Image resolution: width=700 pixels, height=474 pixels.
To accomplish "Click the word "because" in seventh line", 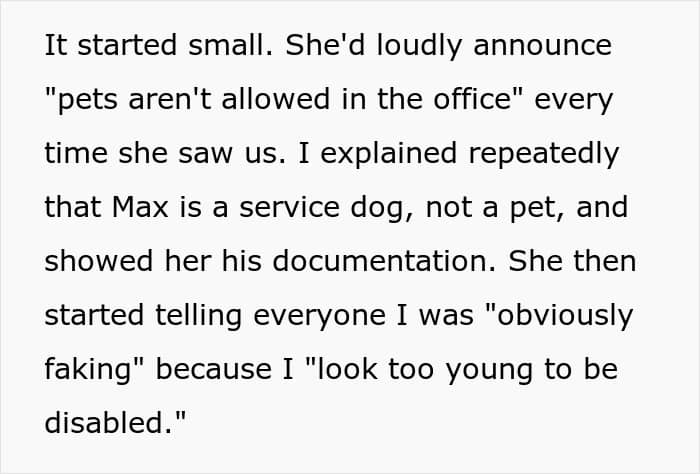I will (x=213, y=370).
